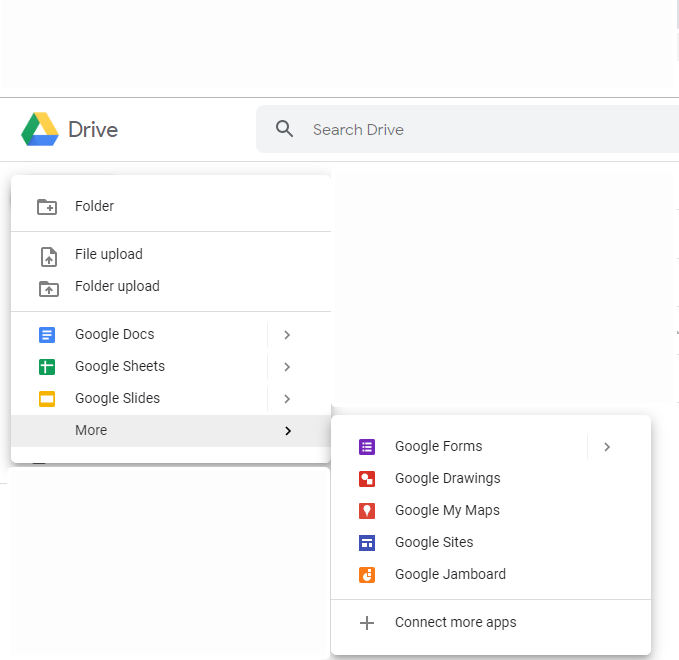Click the orange Google Jamboard icon
679x660 pixels.
367,575
